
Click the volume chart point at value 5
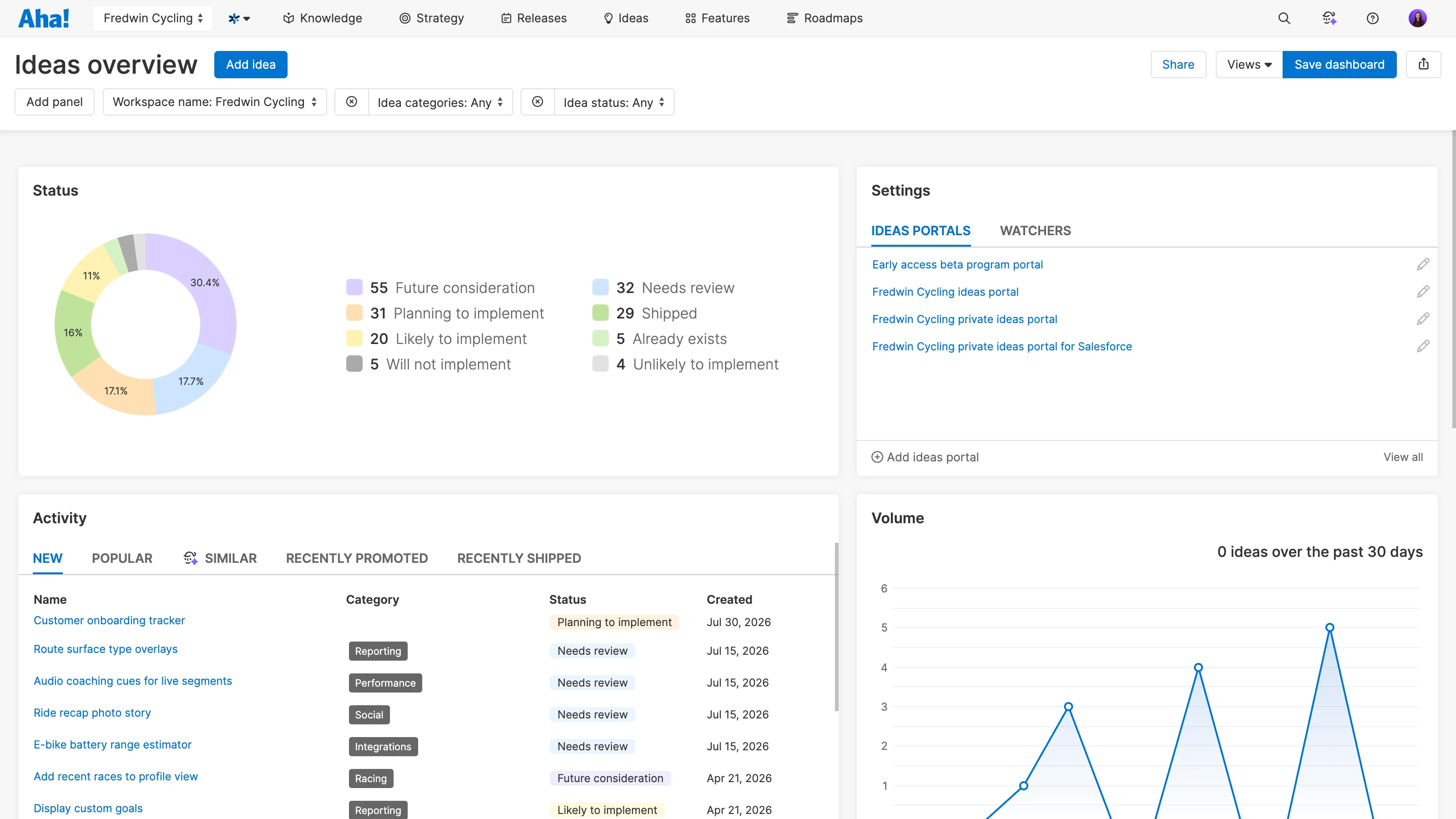(x=1330, y=627)
